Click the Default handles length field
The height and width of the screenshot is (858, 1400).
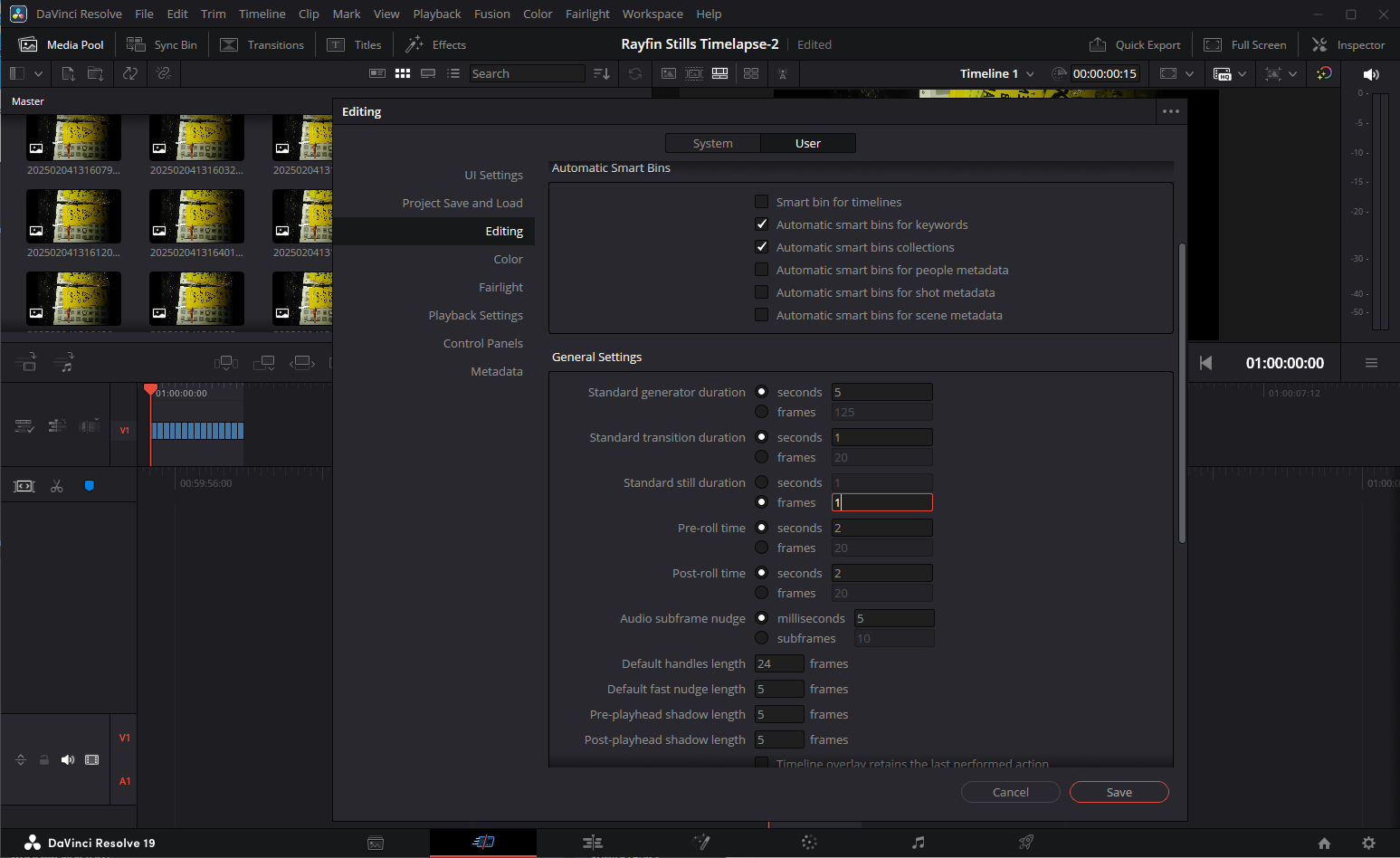[x=778, y=663]
